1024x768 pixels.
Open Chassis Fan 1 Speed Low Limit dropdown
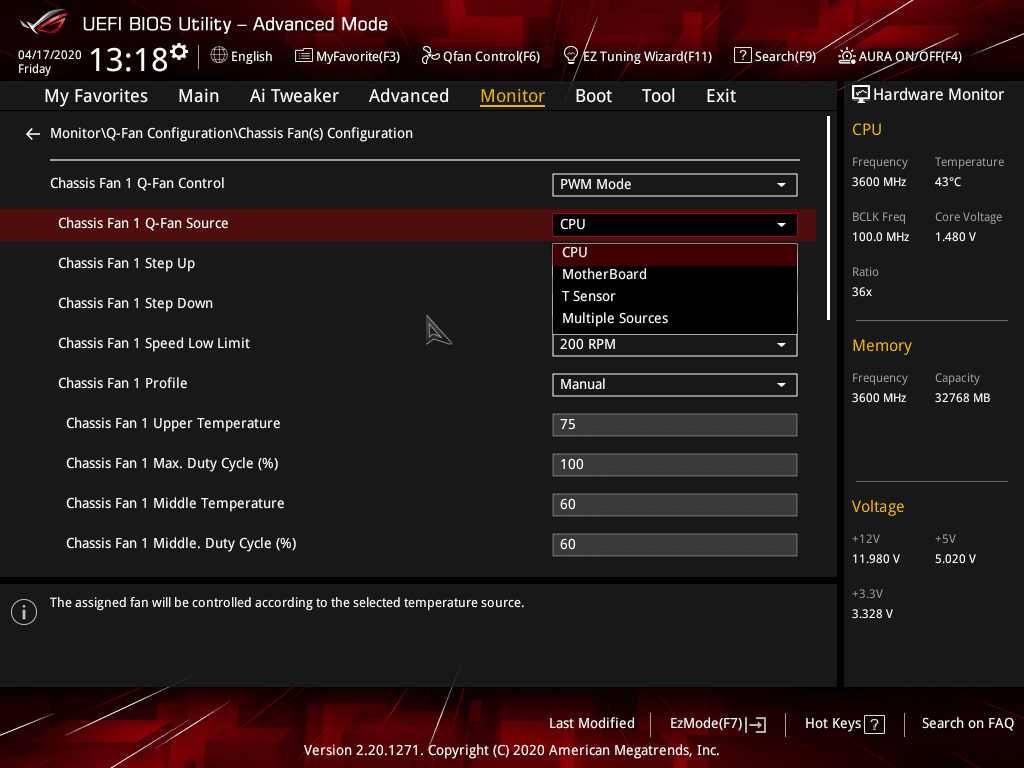point(675,345)
